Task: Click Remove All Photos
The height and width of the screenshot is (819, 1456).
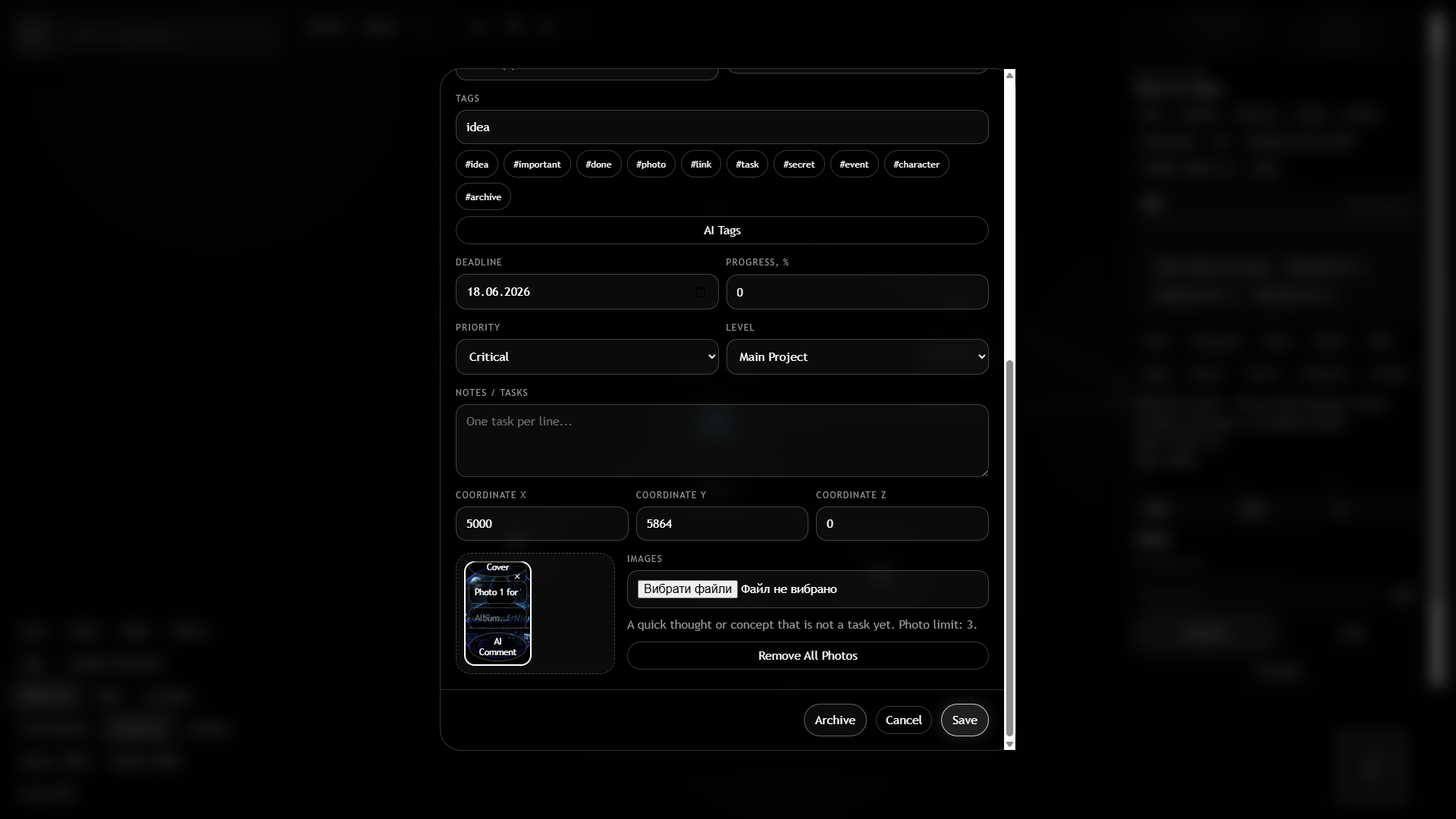Action: [x=808, y=656]
